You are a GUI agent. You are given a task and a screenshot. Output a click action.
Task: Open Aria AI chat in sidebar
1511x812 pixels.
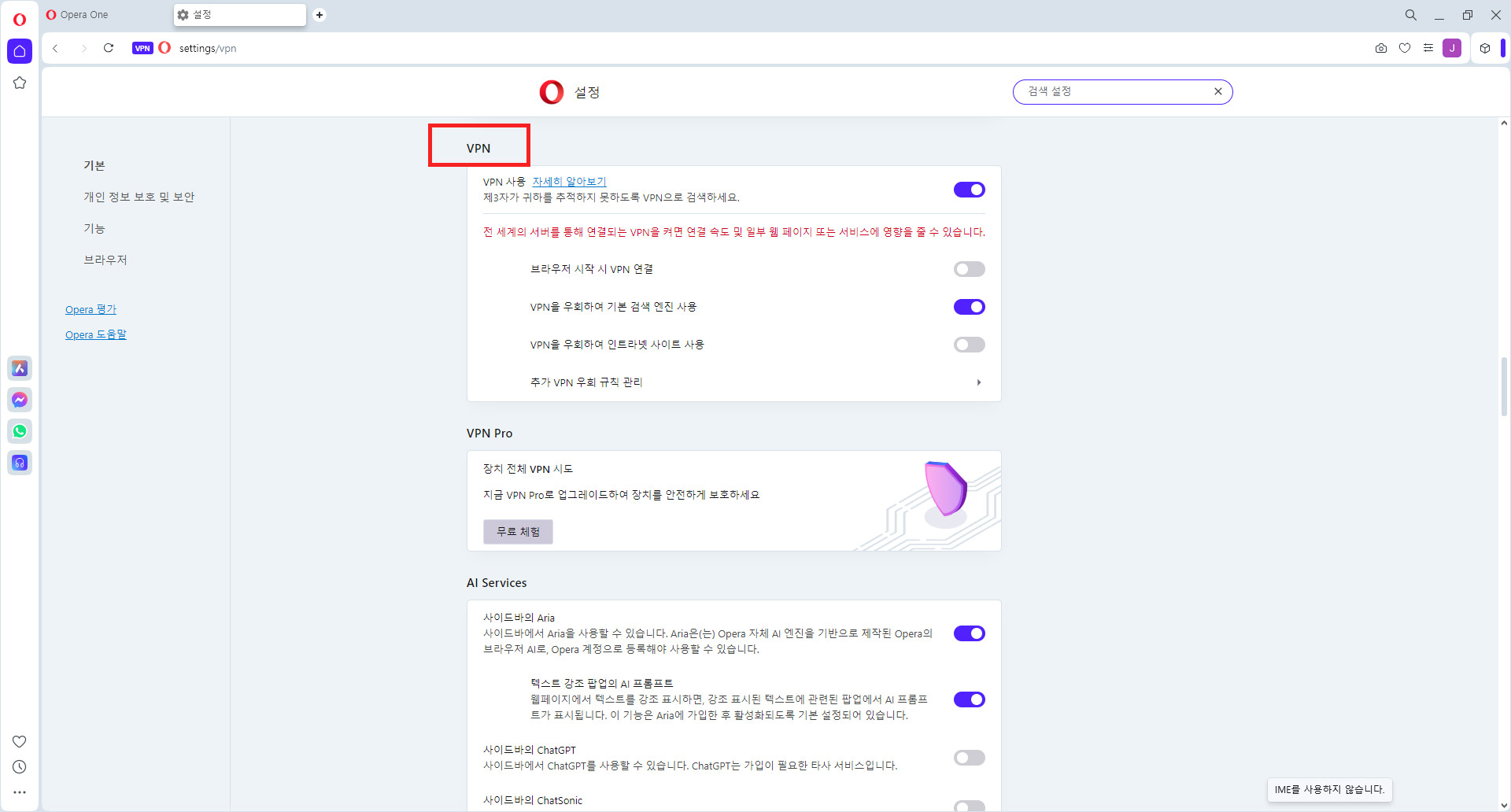pos(19,367)
